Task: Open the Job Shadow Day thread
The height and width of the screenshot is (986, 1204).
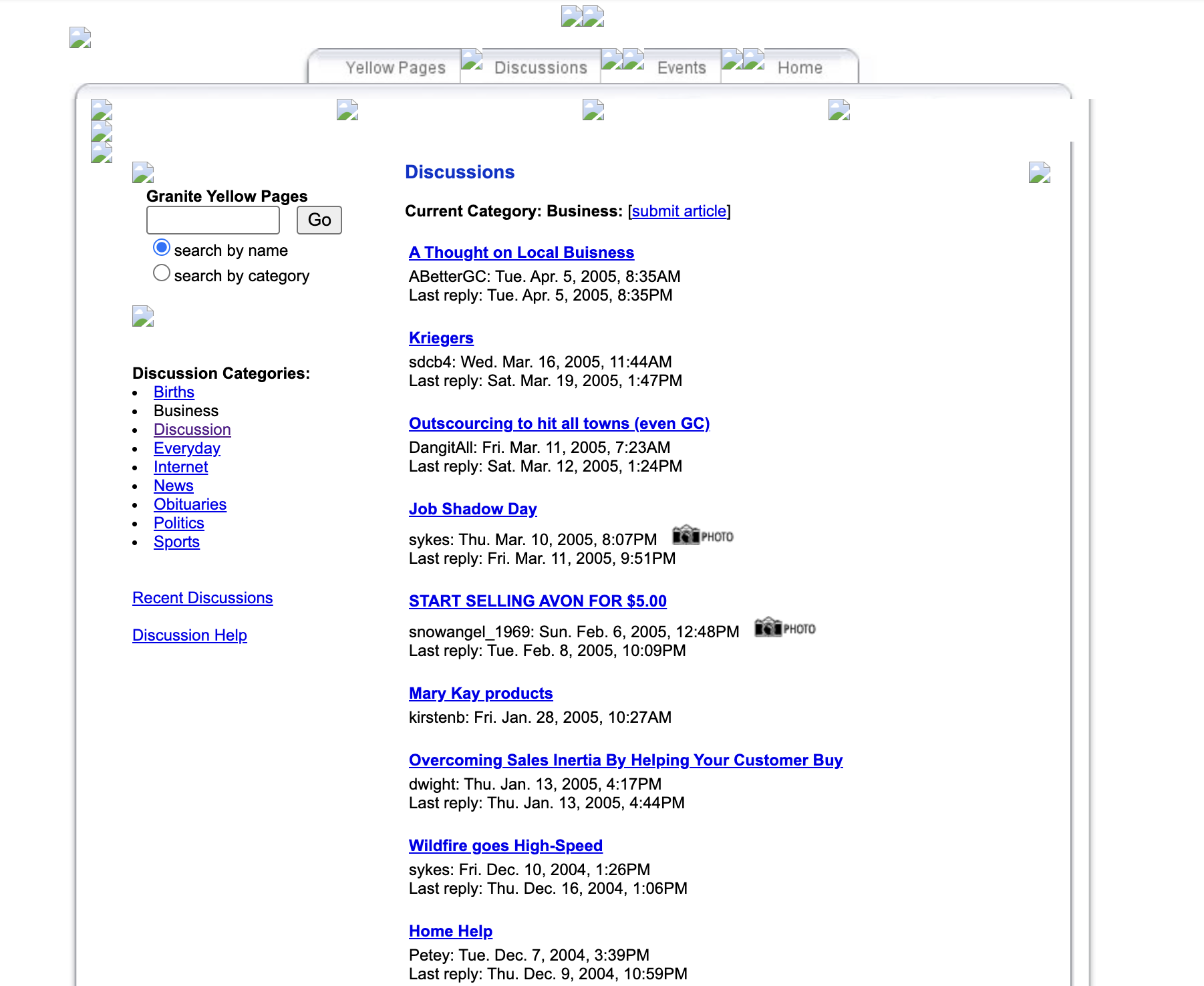Action: 472,509
